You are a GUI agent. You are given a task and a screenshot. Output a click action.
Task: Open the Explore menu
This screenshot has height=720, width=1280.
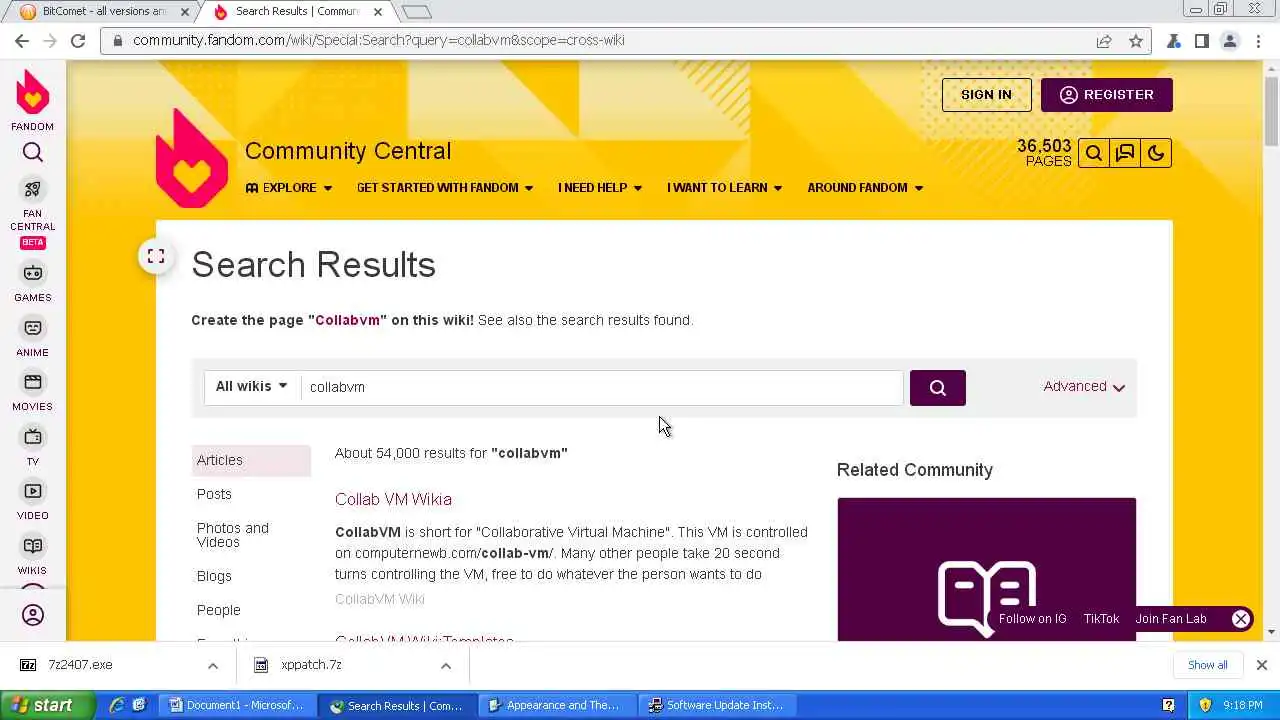289,188
